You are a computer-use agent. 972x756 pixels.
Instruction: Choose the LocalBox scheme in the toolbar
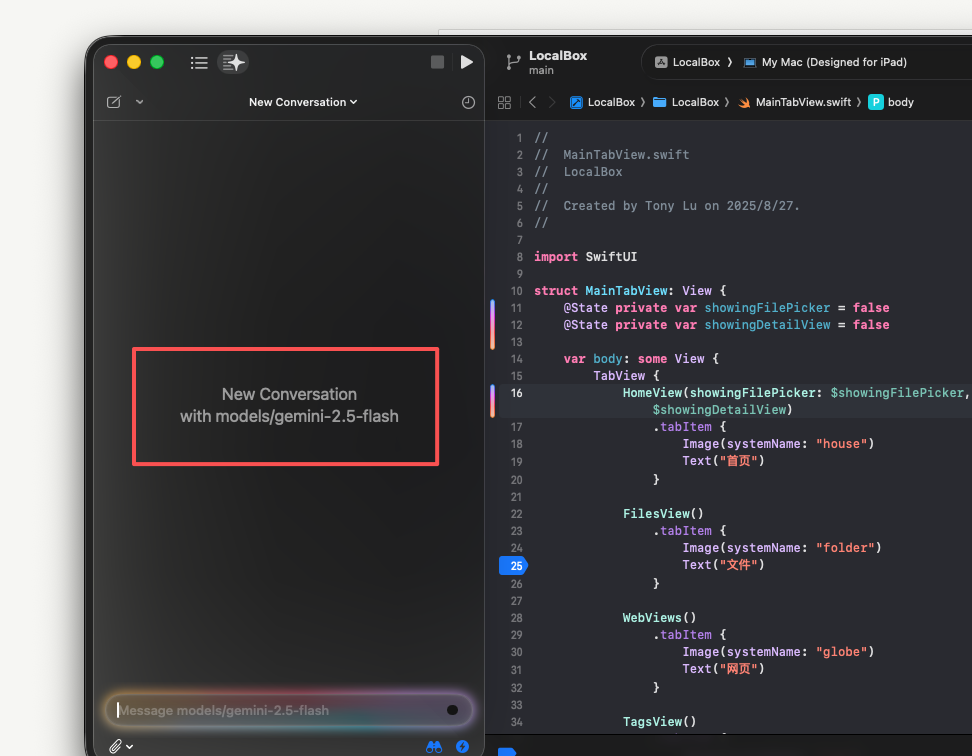pyautogui.click(x=687, y=62)
